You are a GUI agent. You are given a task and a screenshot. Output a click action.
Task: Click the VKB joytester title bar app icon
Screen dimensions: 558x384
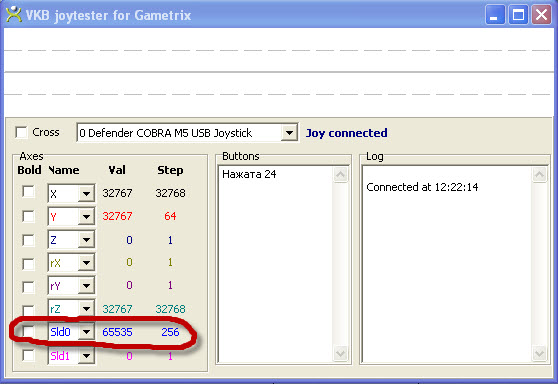(x=14, y=14)
